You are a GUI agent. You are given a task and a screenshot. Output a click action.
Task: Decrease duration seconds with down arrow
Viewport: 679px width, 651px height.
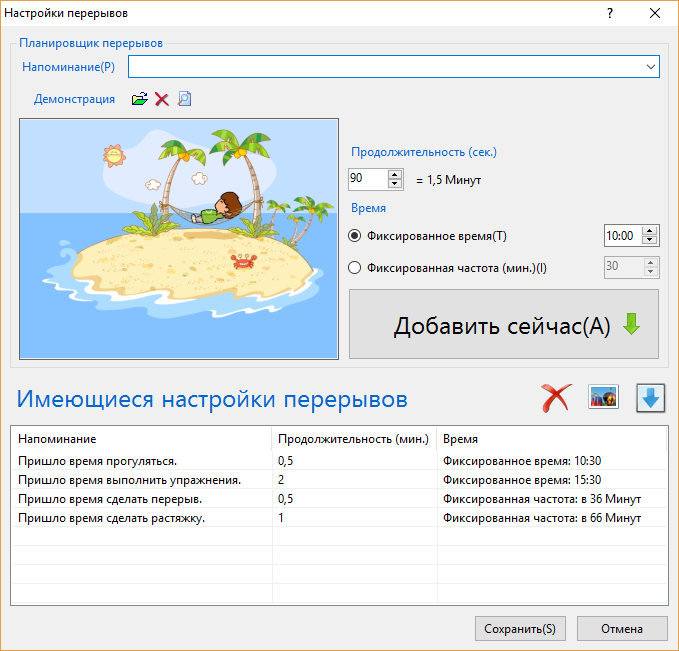394,184
